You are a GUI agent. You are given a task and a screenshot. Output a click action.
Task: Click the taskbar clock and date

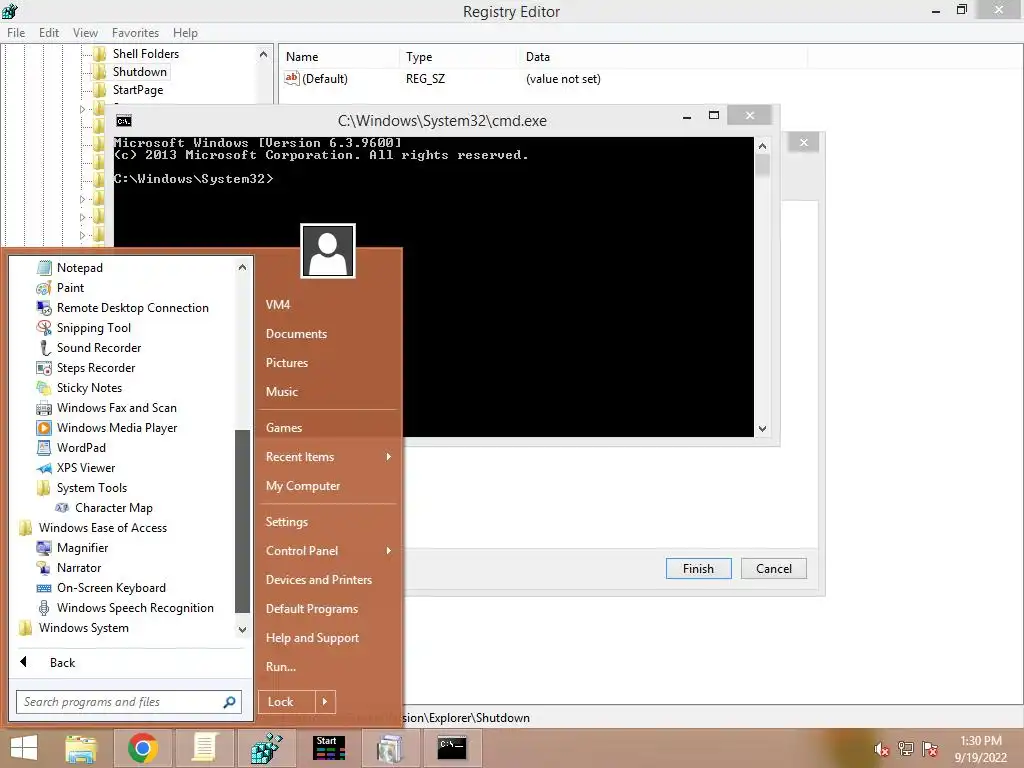point(980,749)
